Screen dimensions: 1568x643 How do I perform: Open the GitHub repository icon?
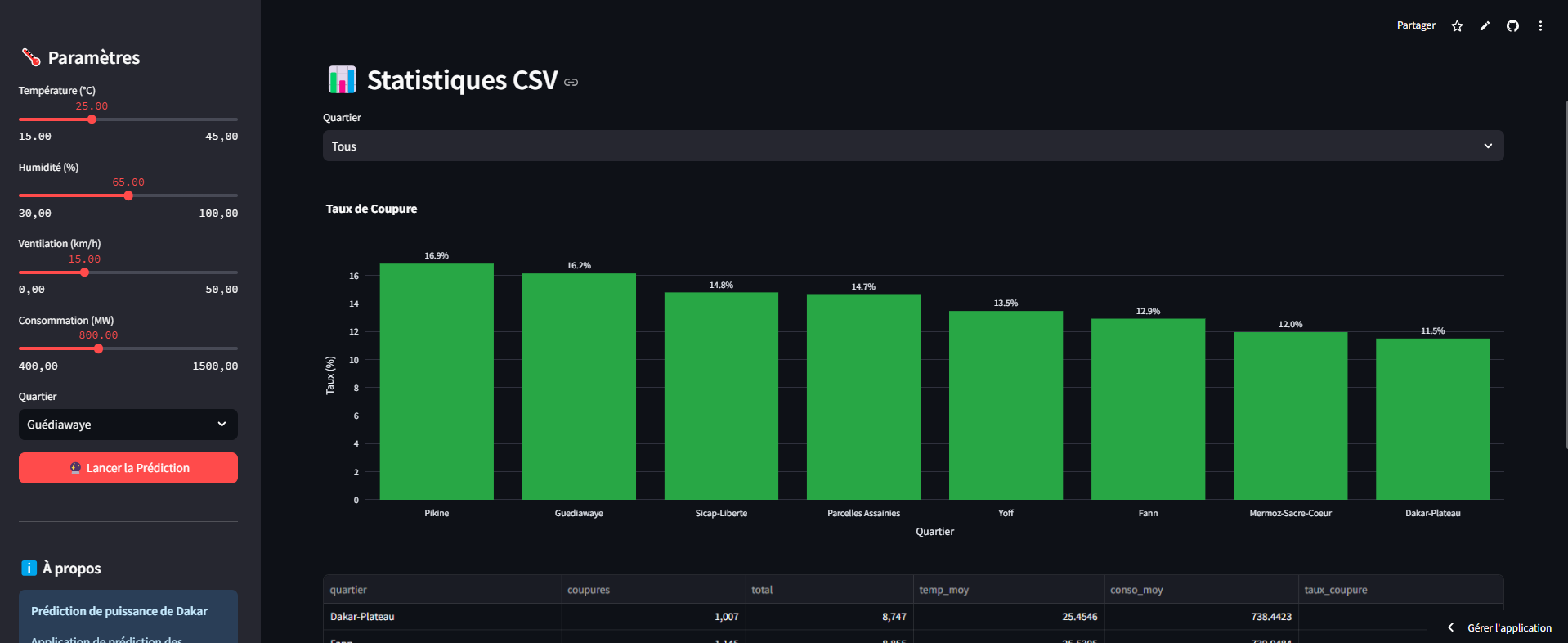point(1512,26)
